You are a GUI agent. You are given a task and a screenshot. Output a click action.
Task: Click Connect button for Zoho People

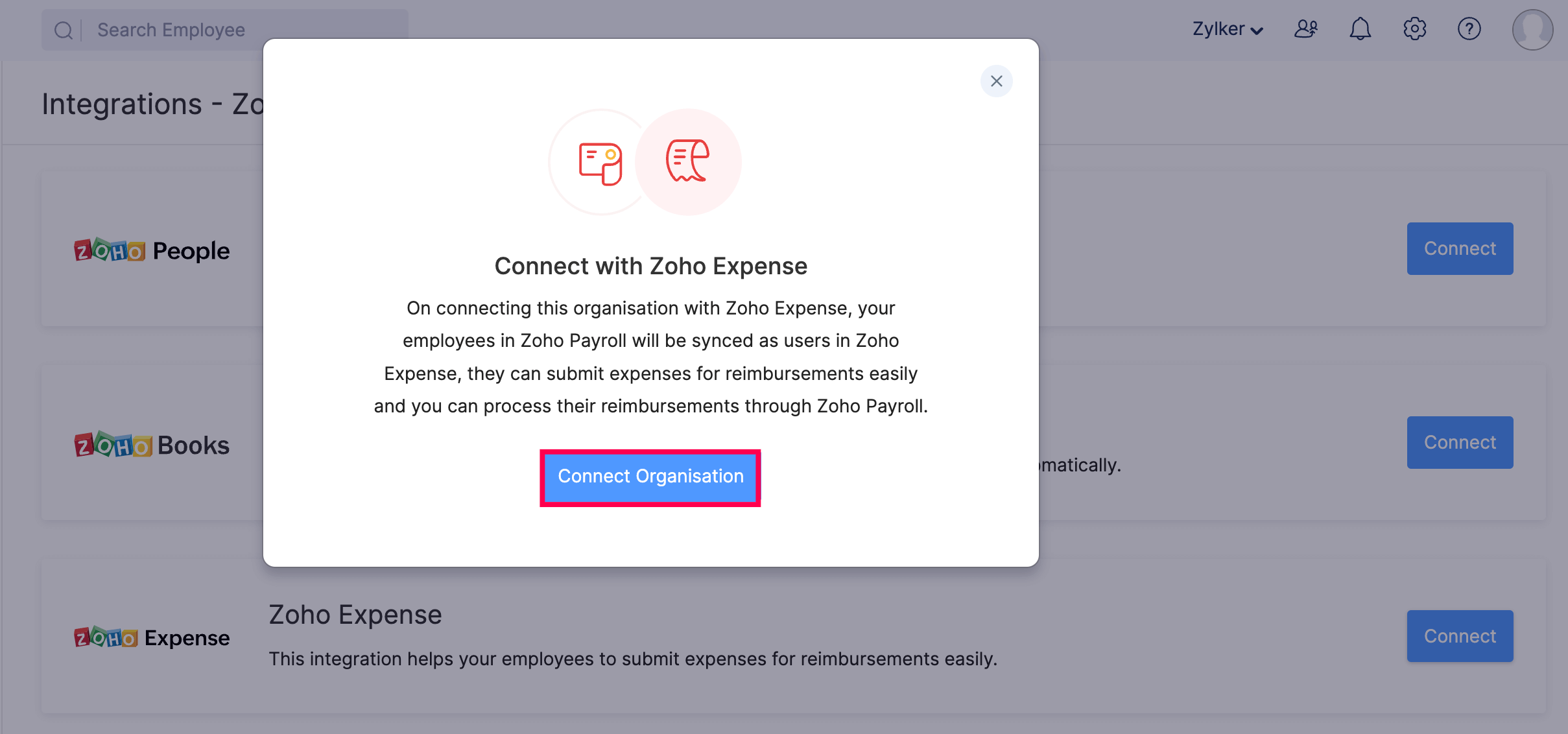pyautogui.click(x=1460, y=248)
